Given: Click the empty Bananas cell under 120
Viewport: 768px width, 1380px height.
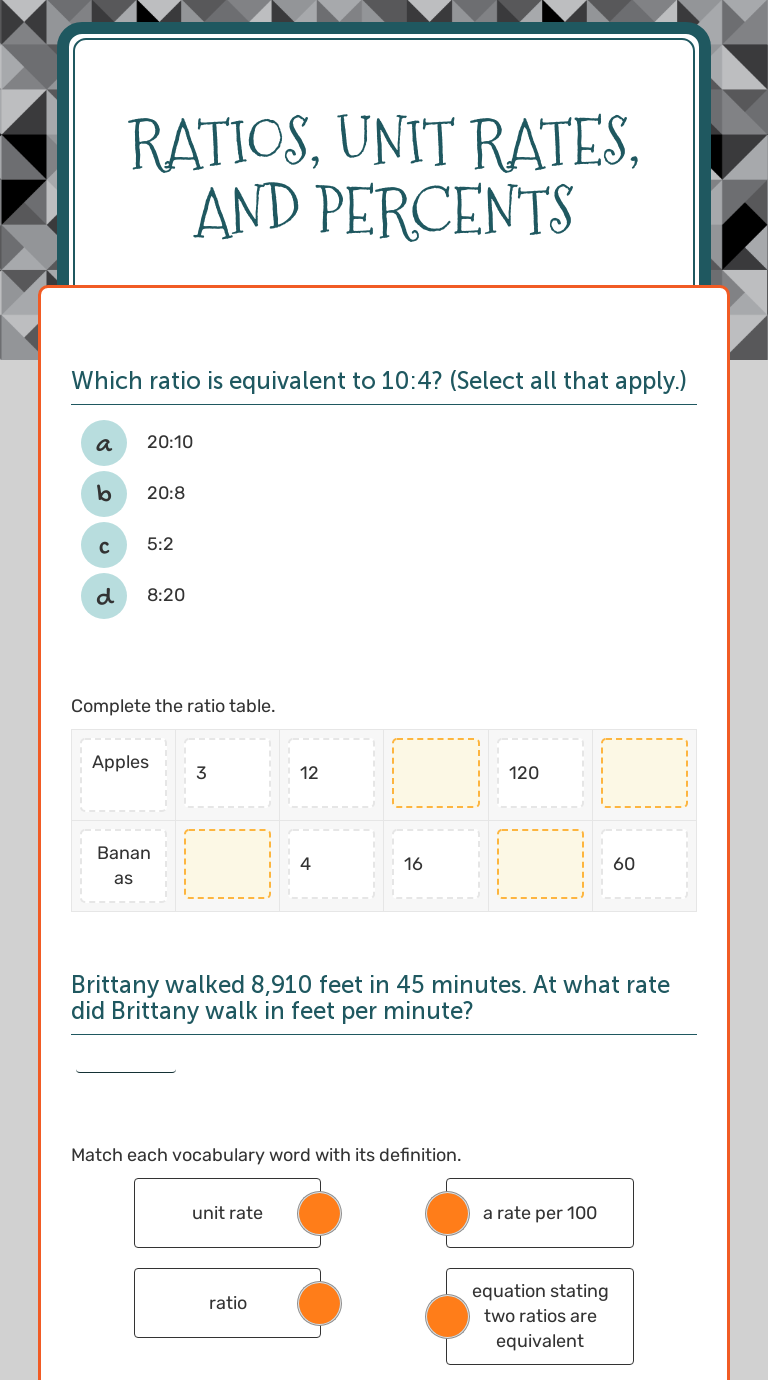Looking at the screenshot, I should (x=540, y=864).
